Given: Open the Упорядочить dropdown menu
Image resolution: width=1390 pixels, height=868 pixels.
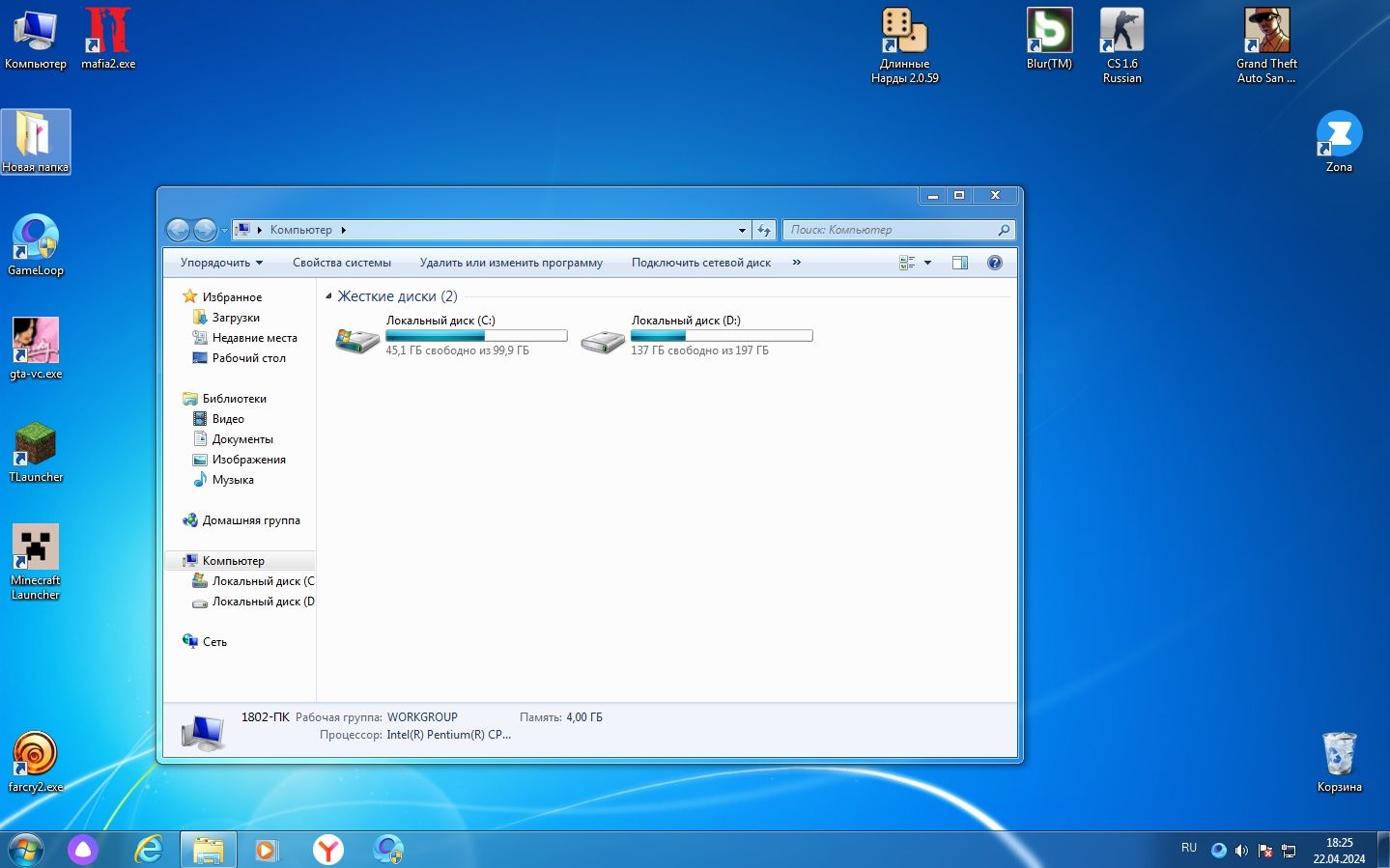Looking at the screenshot, I should tap(221, 263).
